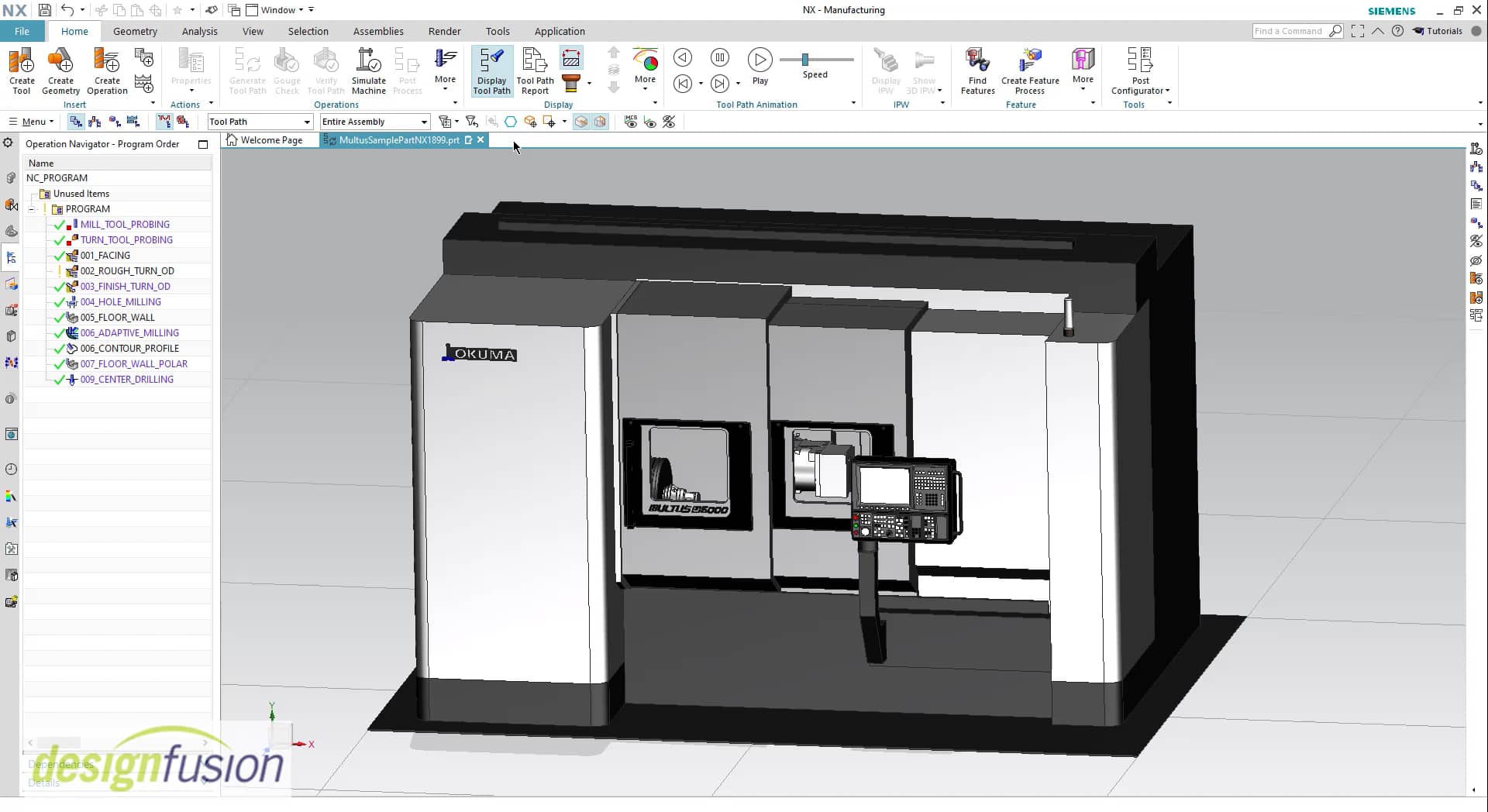This screenshot has width=1488, height=812.
Task: Toggle the checkmark on 001_FACING operation
Action: [60, 255]
